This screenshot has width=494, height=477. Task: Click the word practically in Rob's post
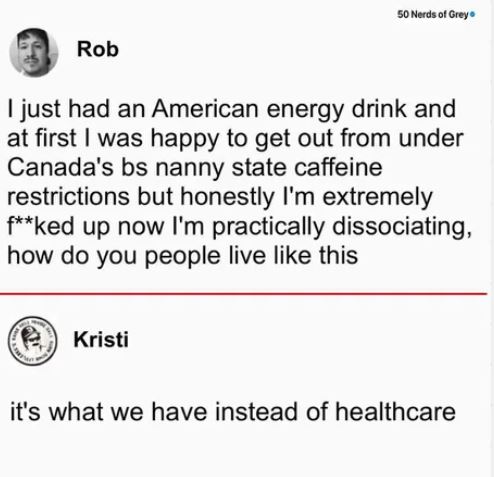[268, 228]
